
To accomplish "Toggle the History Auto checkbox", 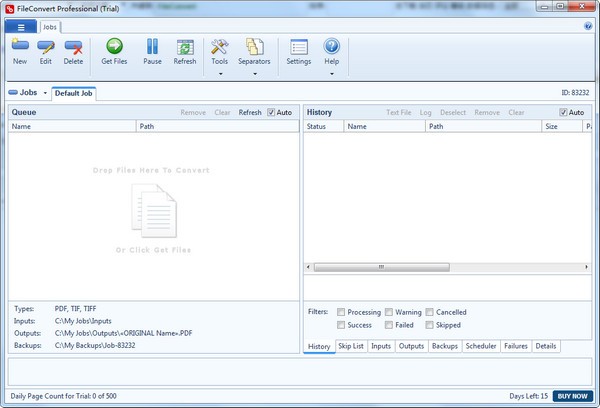I will 563,112.
